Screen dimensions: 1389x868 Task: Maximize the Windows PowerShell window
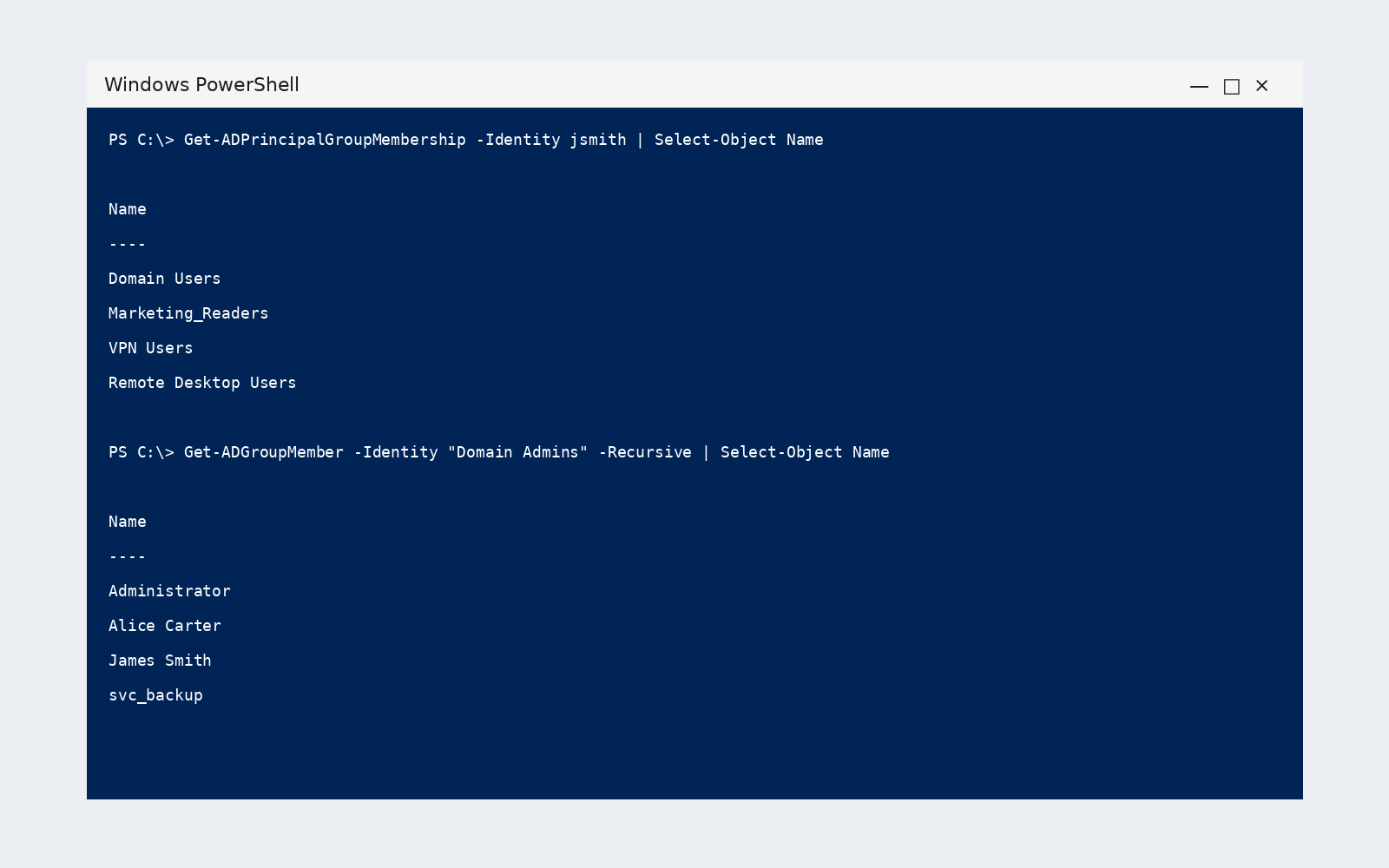click(x=1231, y=86)
